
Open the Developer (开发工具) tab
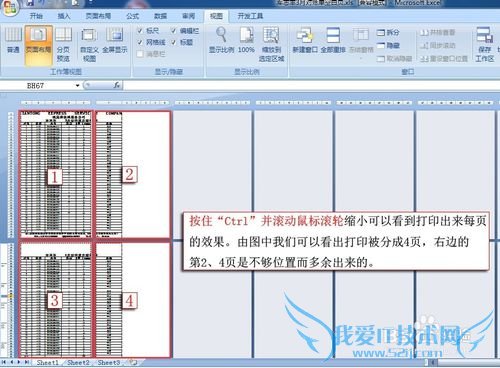250,16
